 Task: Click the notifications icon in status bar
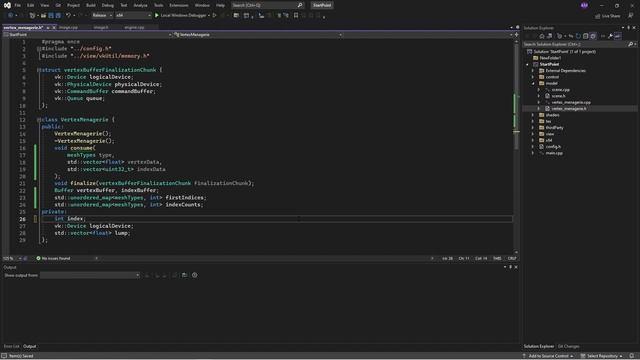coord(632,356)
